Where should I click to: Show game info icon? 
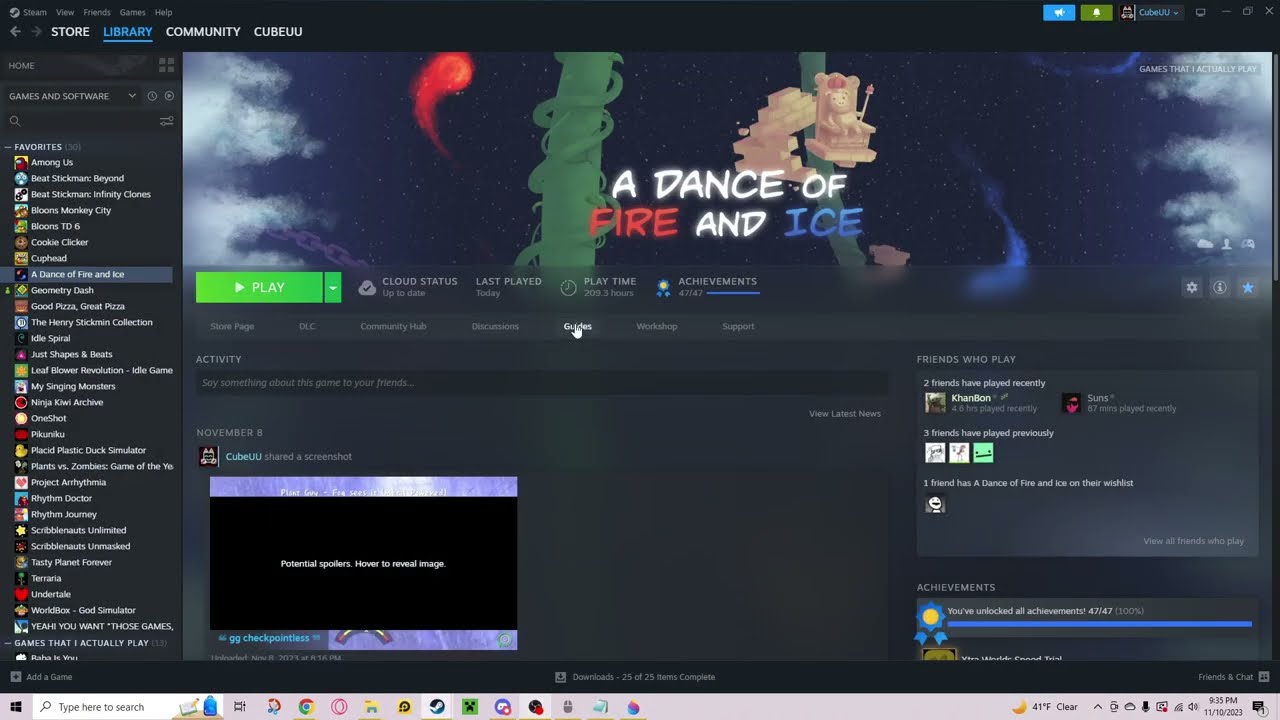[1220, 287]
